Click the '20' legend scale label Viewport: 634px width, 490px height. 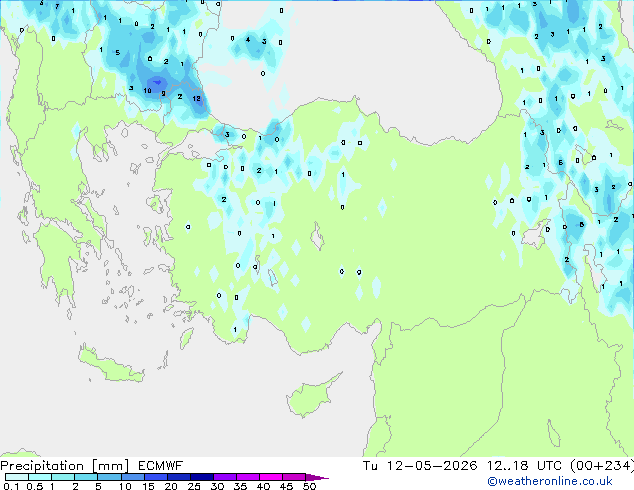point(171,486)
